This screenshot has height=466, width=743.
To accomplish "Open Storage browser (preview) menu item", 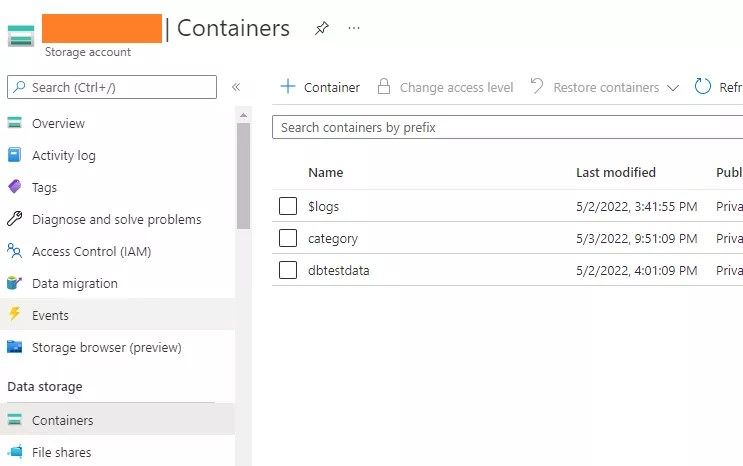I will (x=106, y=348).
